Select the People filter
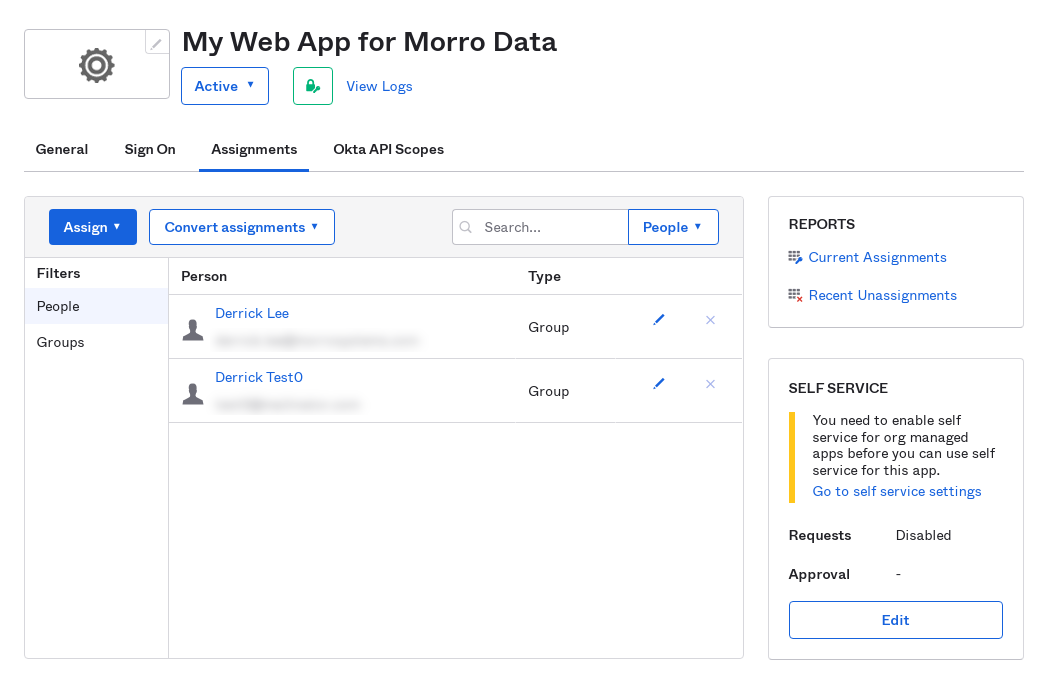 click(97, 306)
